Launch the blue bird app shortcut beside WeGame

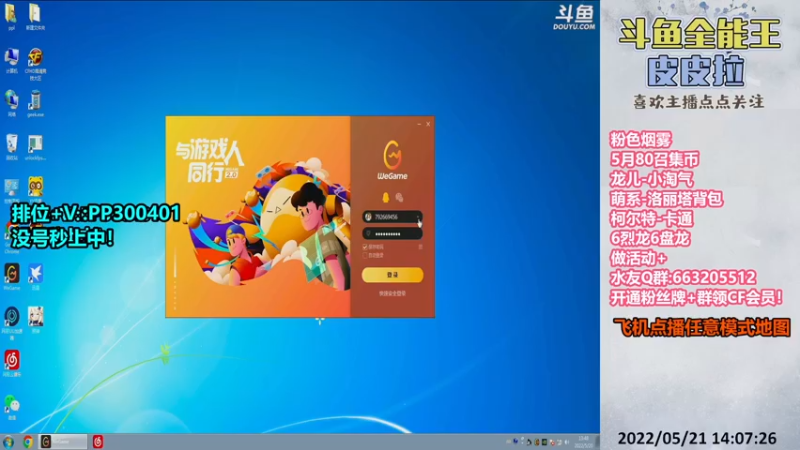[35, 277]
